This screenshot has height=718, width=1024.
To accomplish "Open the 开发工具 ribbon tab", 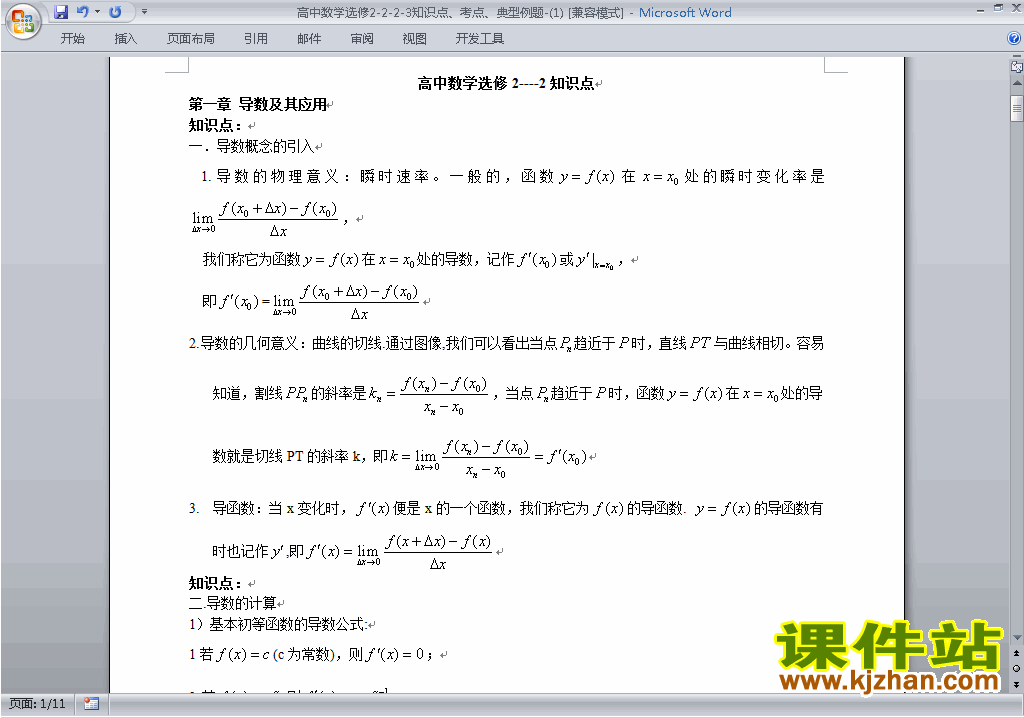I will tap(479, 39).
